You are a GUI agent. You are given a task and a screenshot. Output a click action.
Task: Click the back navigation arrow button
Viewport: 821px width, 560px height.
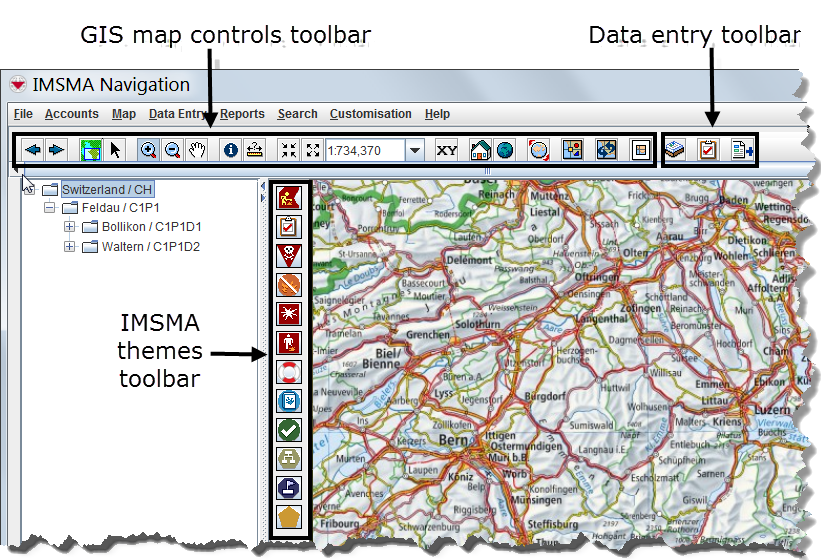(x=33, y=150)
